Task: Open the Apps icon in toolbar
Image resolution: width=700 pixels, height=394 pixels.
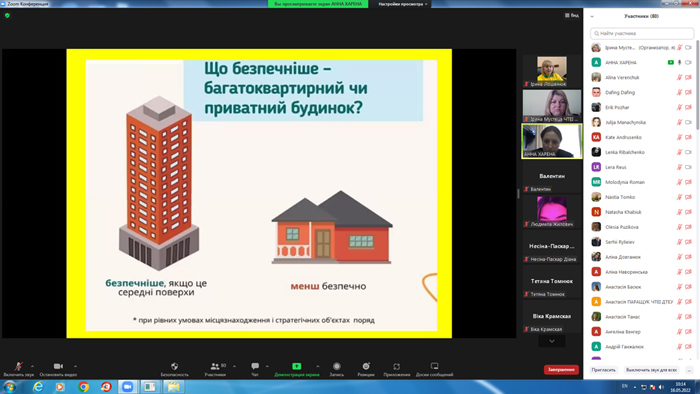Action: pos(396,366)
